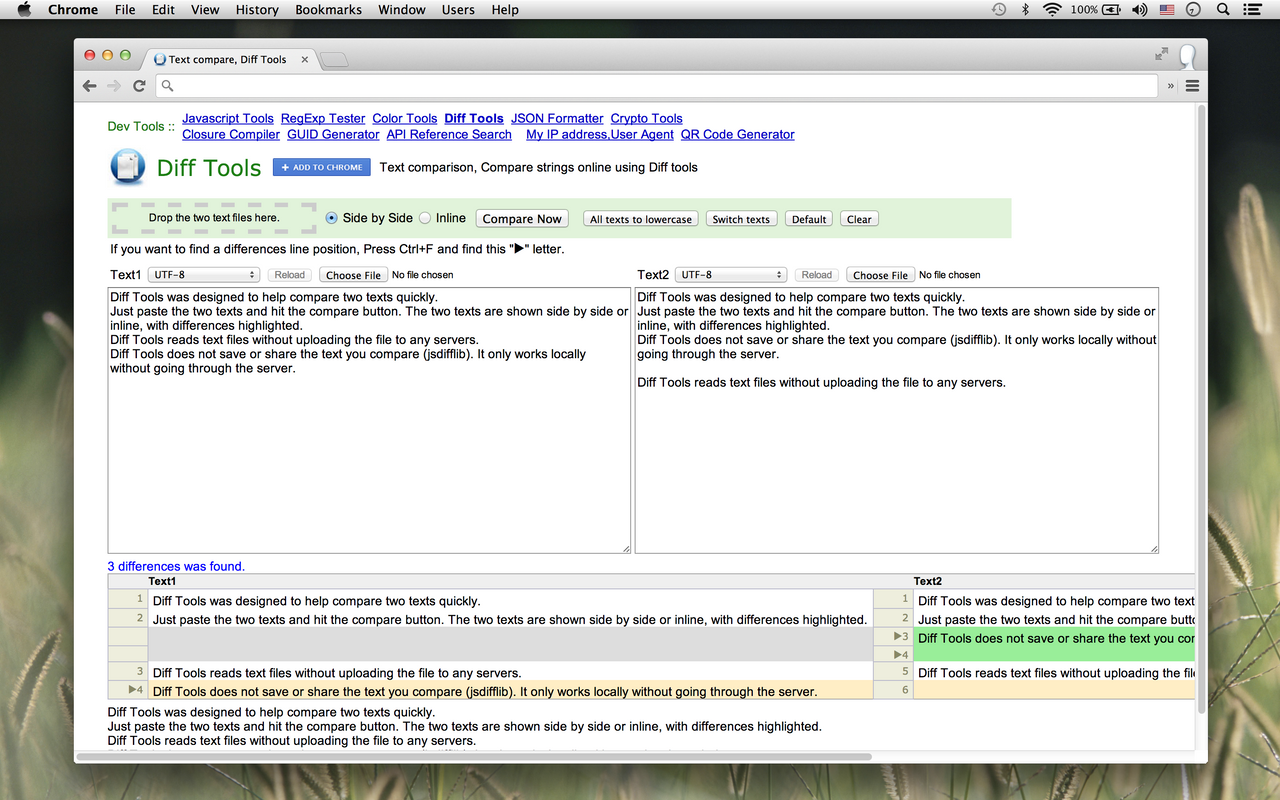Open the Closure Compiler link
This screenshot has width=1280, height=800.
(231, 134)
